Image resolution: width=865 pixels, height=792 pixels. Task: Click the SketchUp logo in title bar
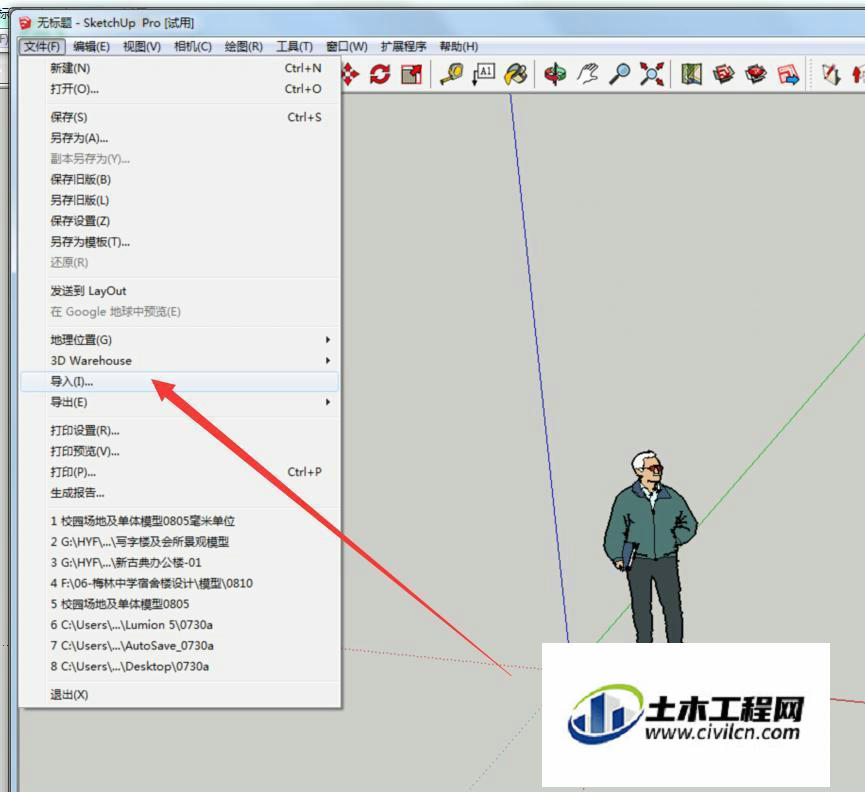click(25, 23)
